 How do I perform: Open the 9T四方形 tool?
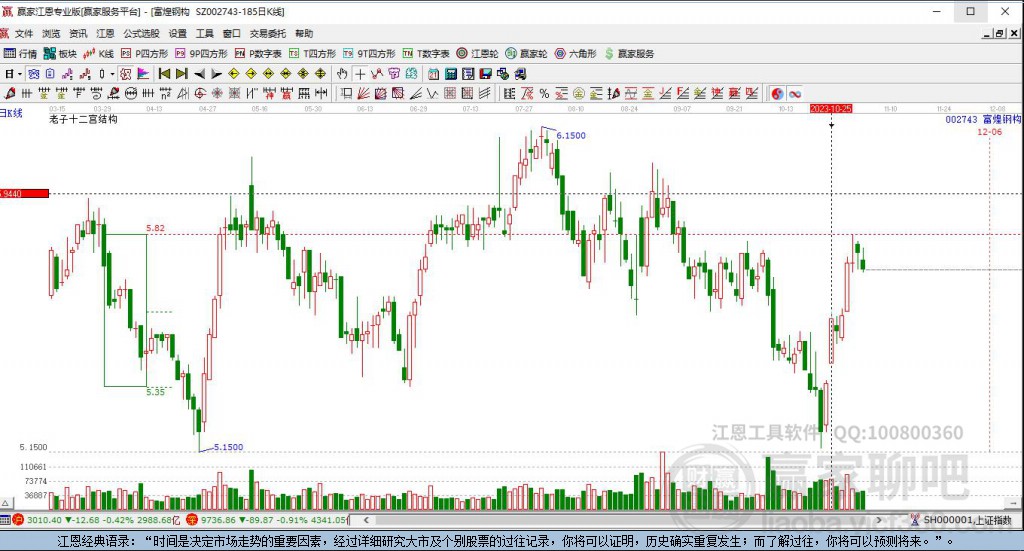click(x=370, y=54)
